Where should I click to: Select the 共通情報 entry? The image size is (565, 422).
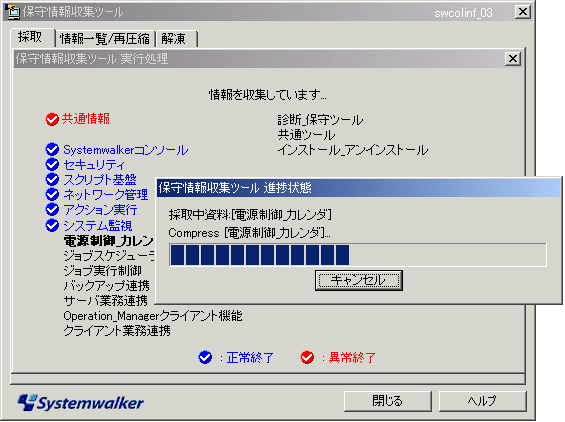[x=86, y=119]
